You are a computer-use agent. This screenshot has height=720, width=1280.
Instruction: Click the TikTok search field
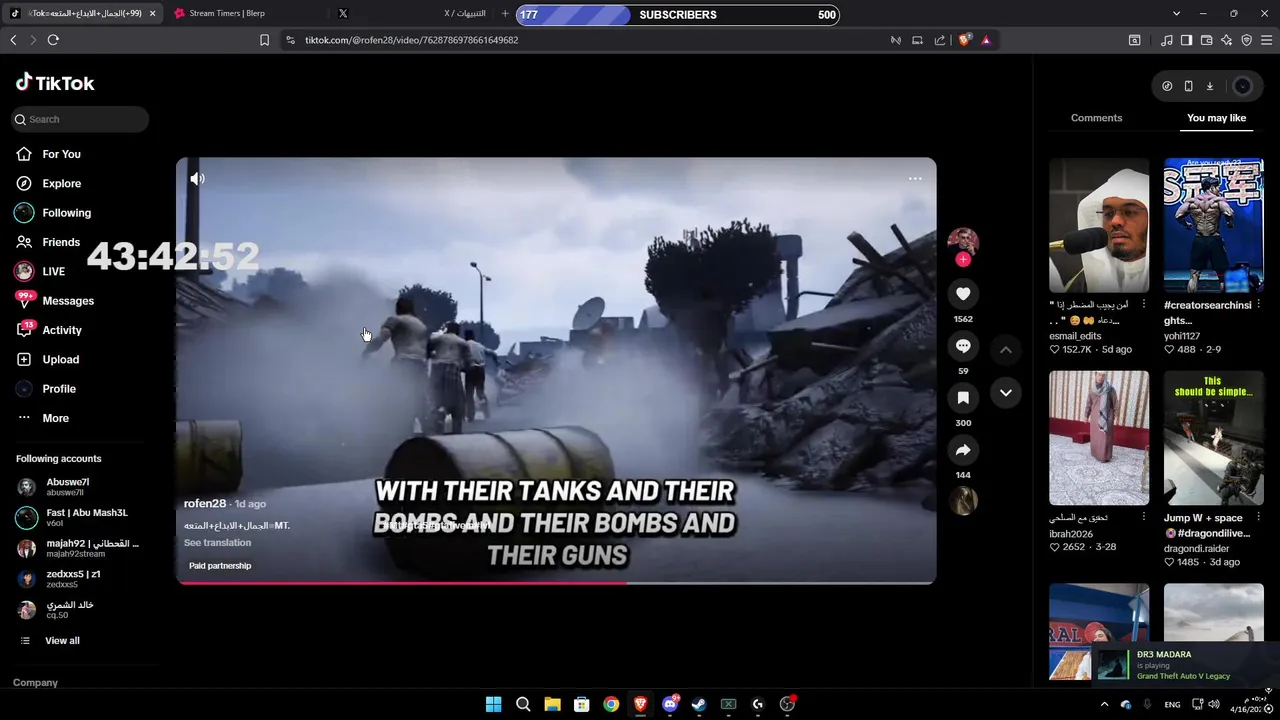[x=81, y=119]
